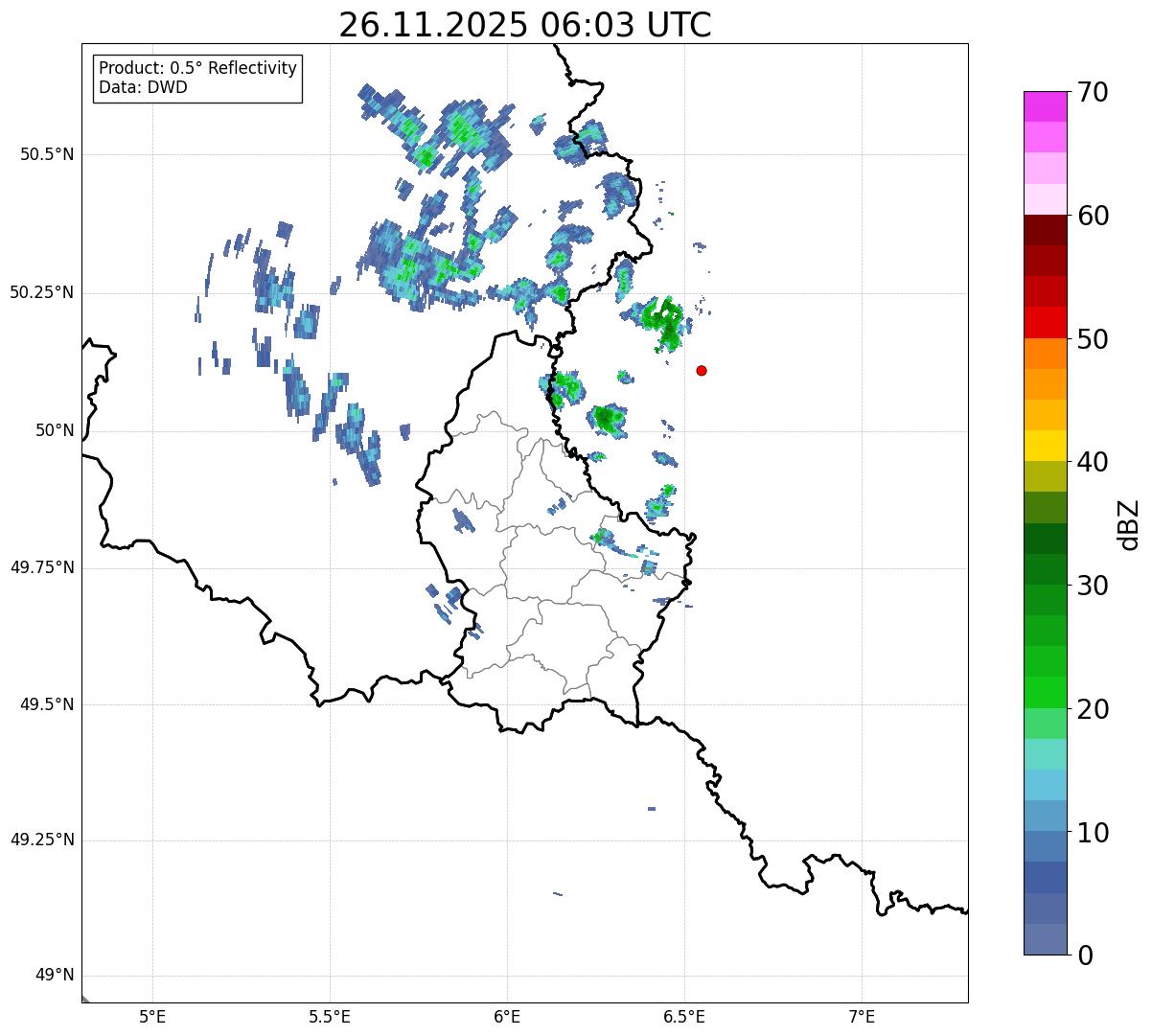The width and height of the screenshot is (1152, 1036).
Task: Click the 49.5°N latitude label
Action: [x=47, y=704]
